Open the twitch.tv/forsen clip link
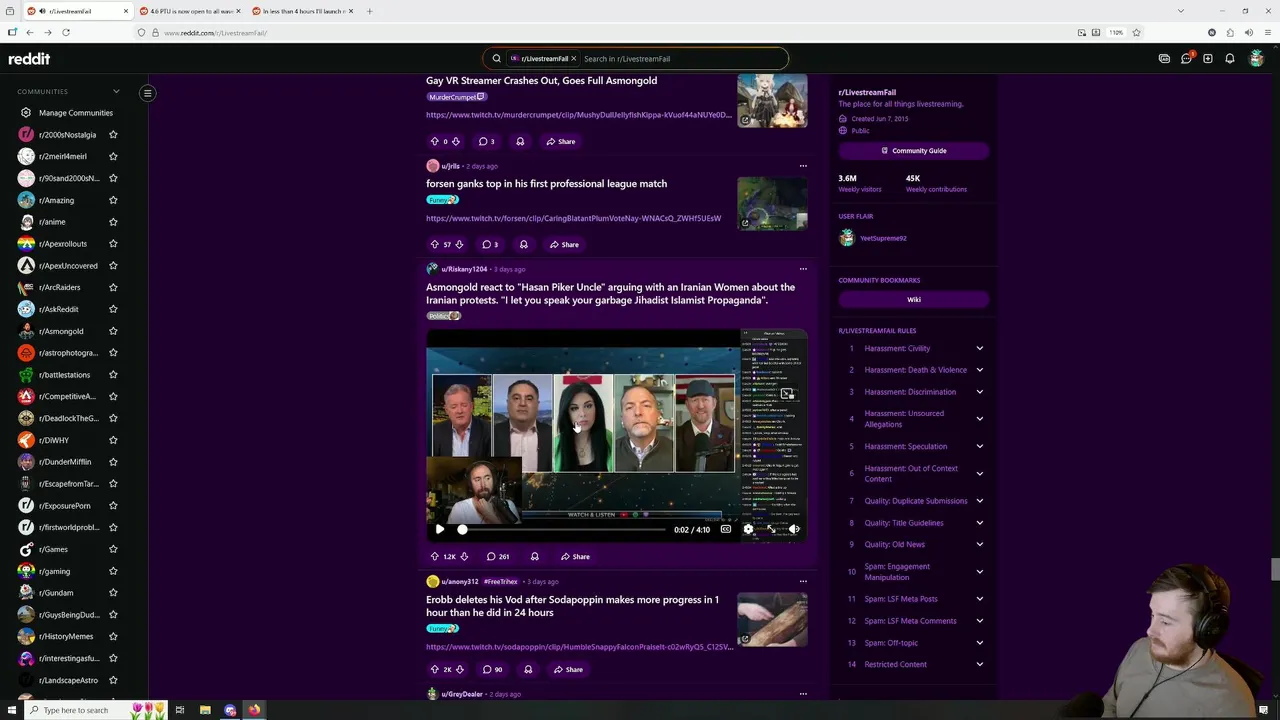 573,218
